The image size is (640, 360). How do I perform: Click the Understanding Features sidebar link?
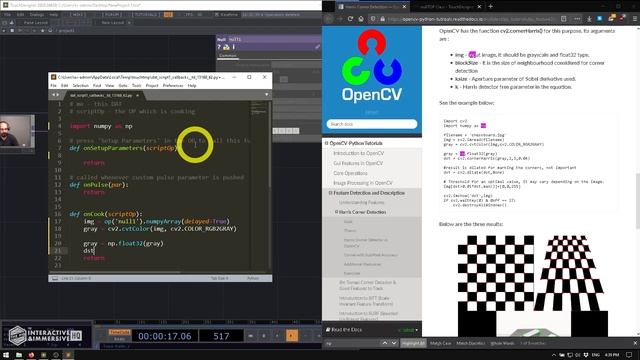(x=361, y=202)
